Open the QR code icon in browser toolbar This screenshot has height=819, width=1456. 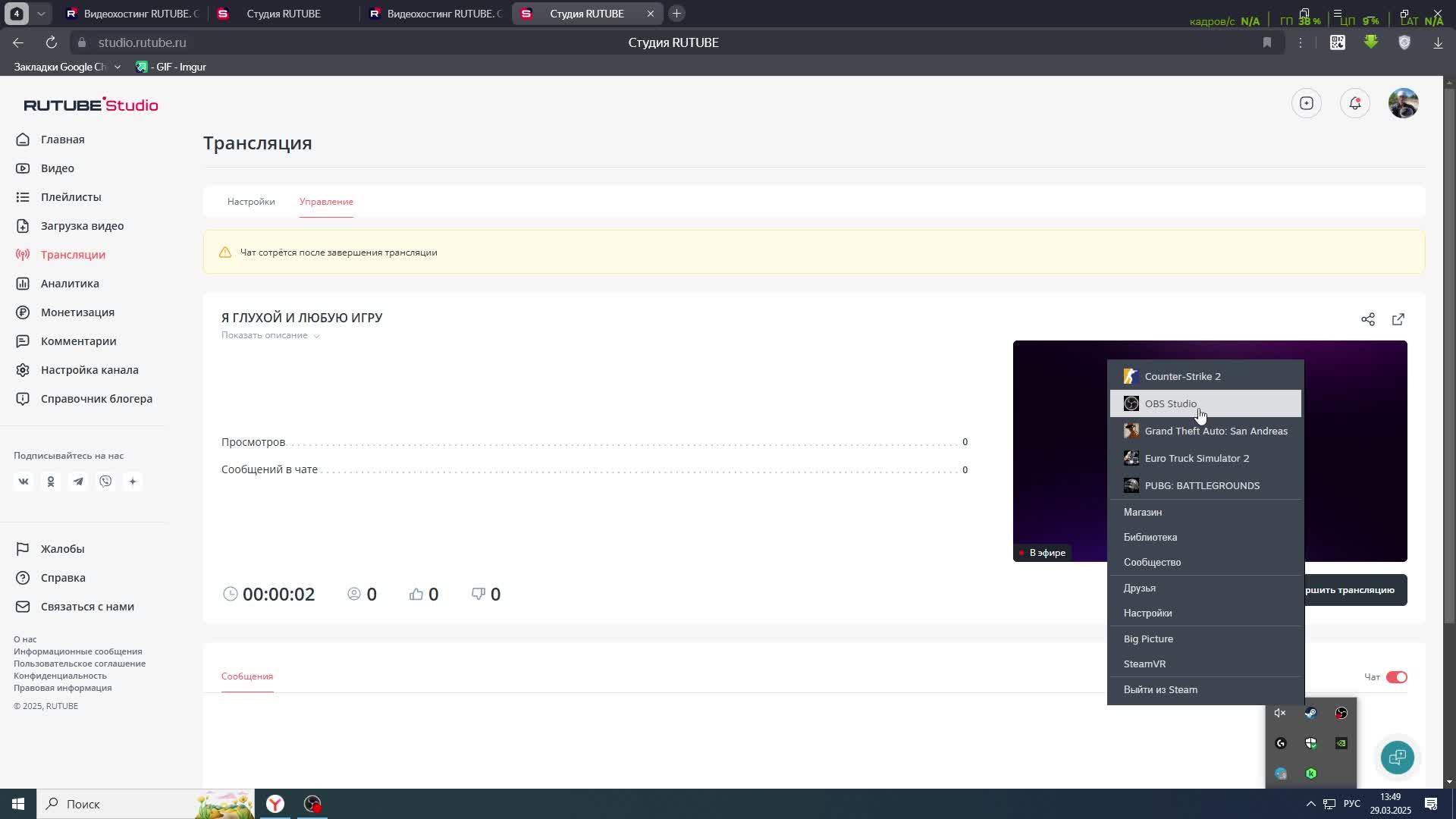(x=1338, y=42)
